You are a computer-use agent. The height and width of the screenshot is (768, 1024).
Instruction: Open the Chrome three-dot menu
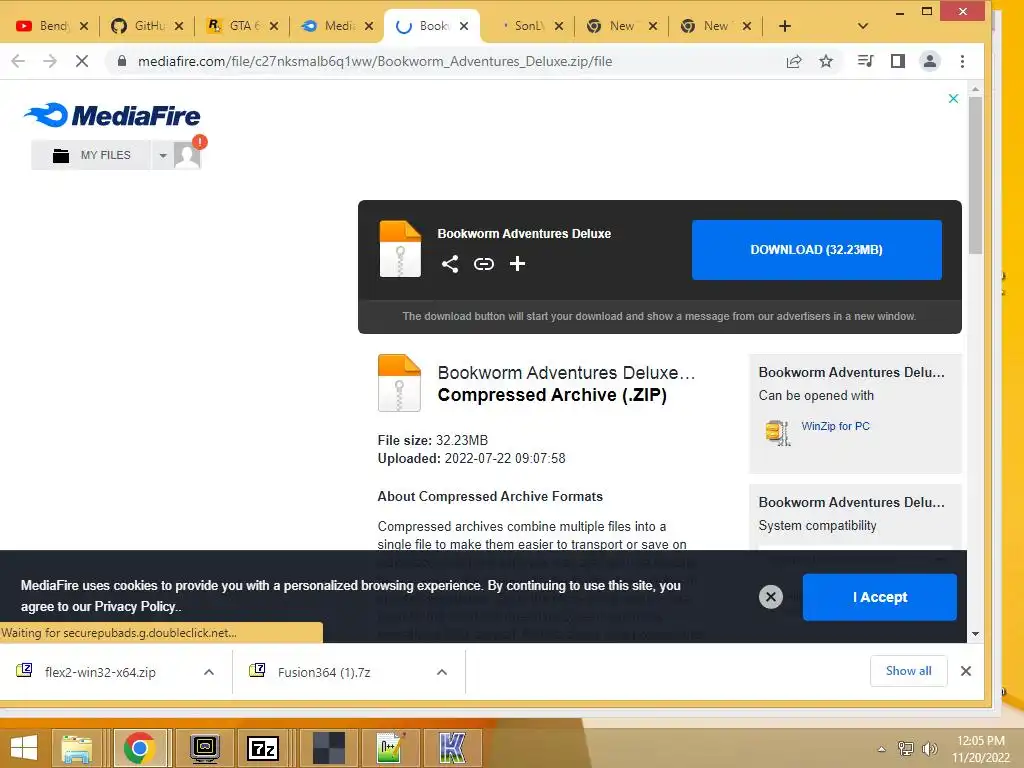[x=962, y=61]
